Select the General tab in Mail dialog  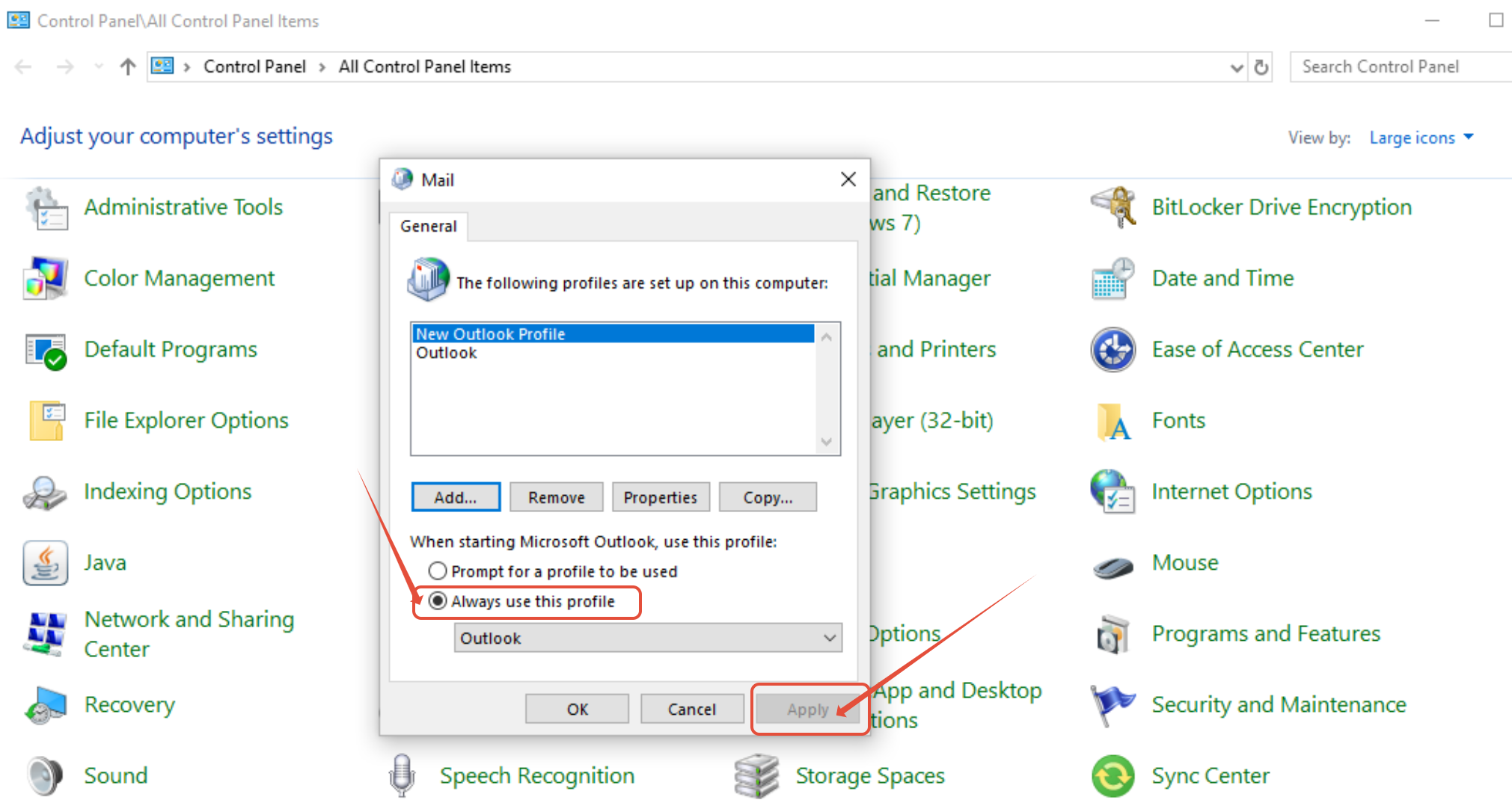point(429,226)
